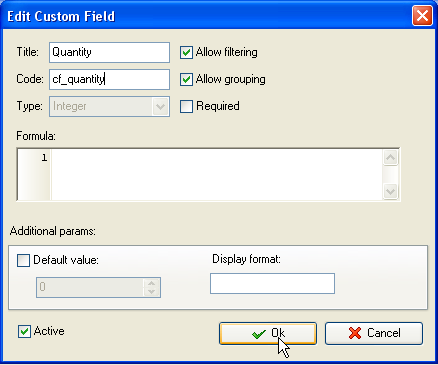The height and width of the screenshot is (365, 438).
Task: Uncheck Allow filtering checkbox
Action: (x=186, y=52)
